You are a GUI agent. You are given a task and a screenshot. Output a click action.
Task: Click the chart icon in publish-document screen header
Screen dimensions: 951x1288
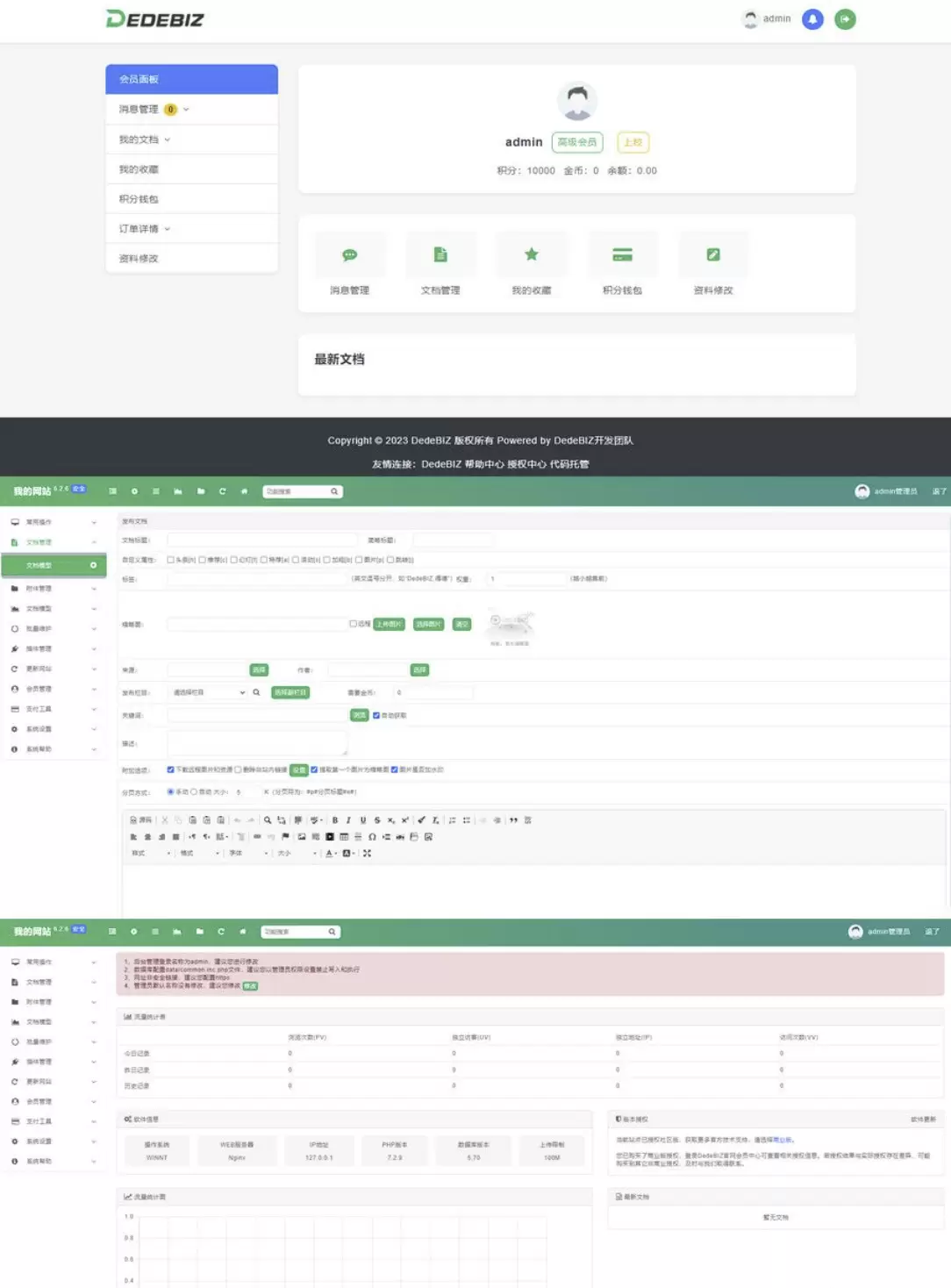click(178, 491)
